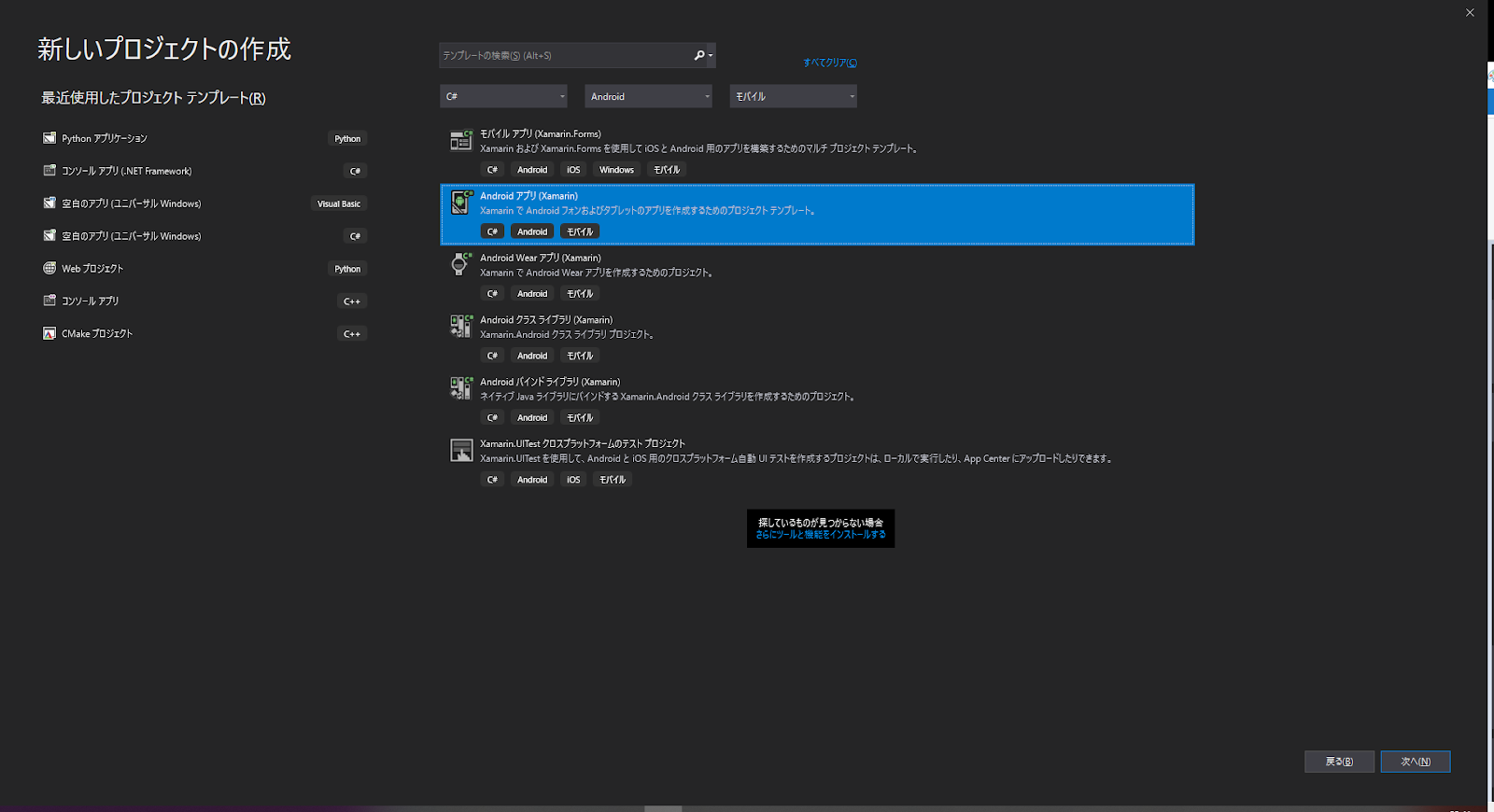Screen dimensions: 1494x812
Task: Click the モバイル アプリ (Xamarin.Forms) template icon
Action: click(x=461, y=140)
